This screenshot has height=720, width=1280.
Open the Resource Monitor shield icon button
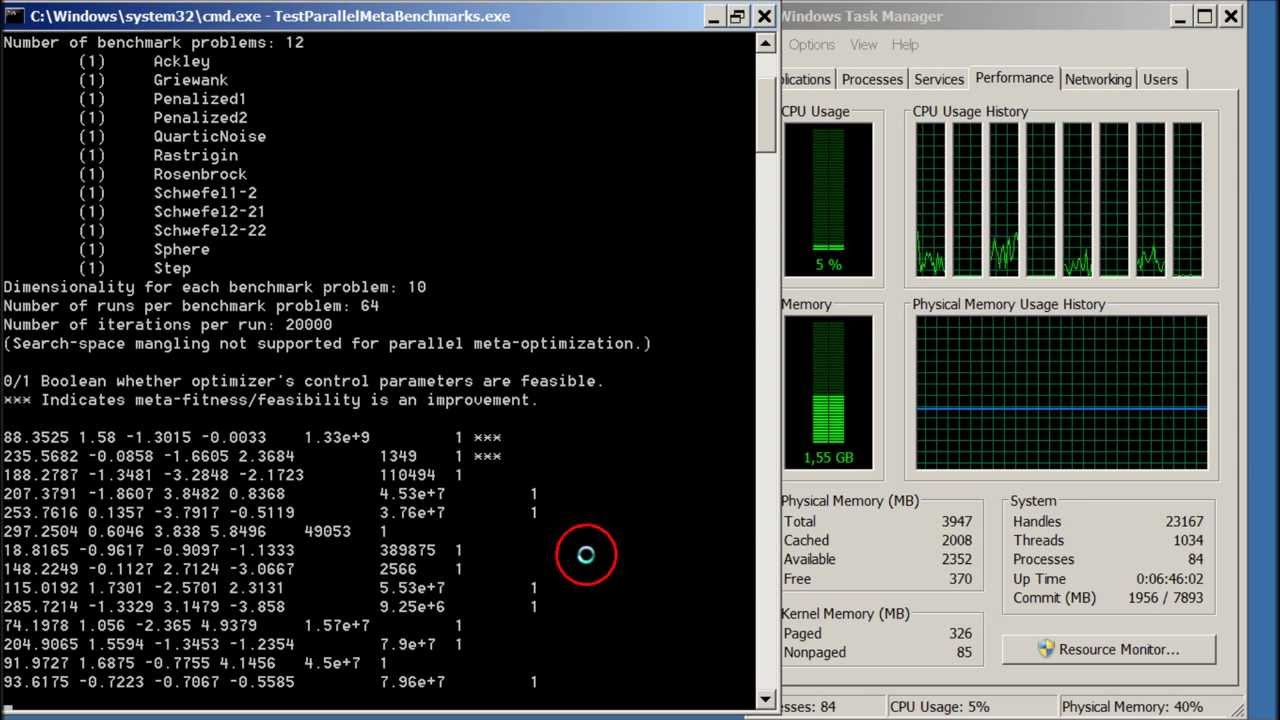1109,649
